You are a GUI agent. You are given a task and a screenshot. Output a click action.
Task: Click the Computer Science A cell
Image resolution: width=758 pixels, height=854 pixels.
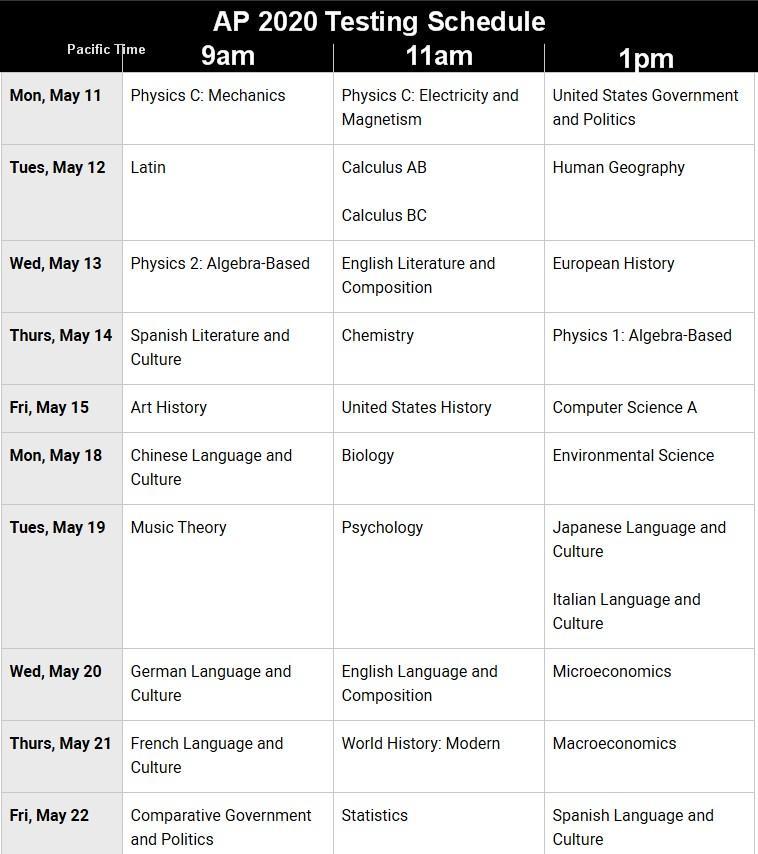click(x=624, y=408)
